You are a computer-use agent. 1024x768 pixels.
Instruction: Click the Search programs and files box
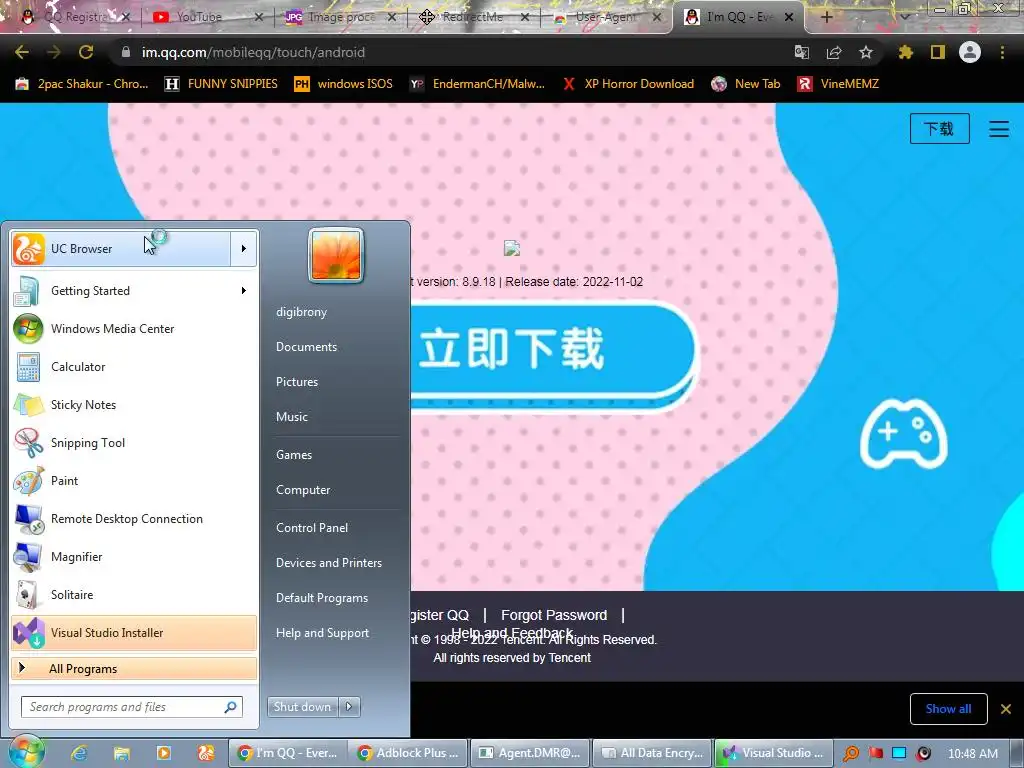click(x=132, y=707)
